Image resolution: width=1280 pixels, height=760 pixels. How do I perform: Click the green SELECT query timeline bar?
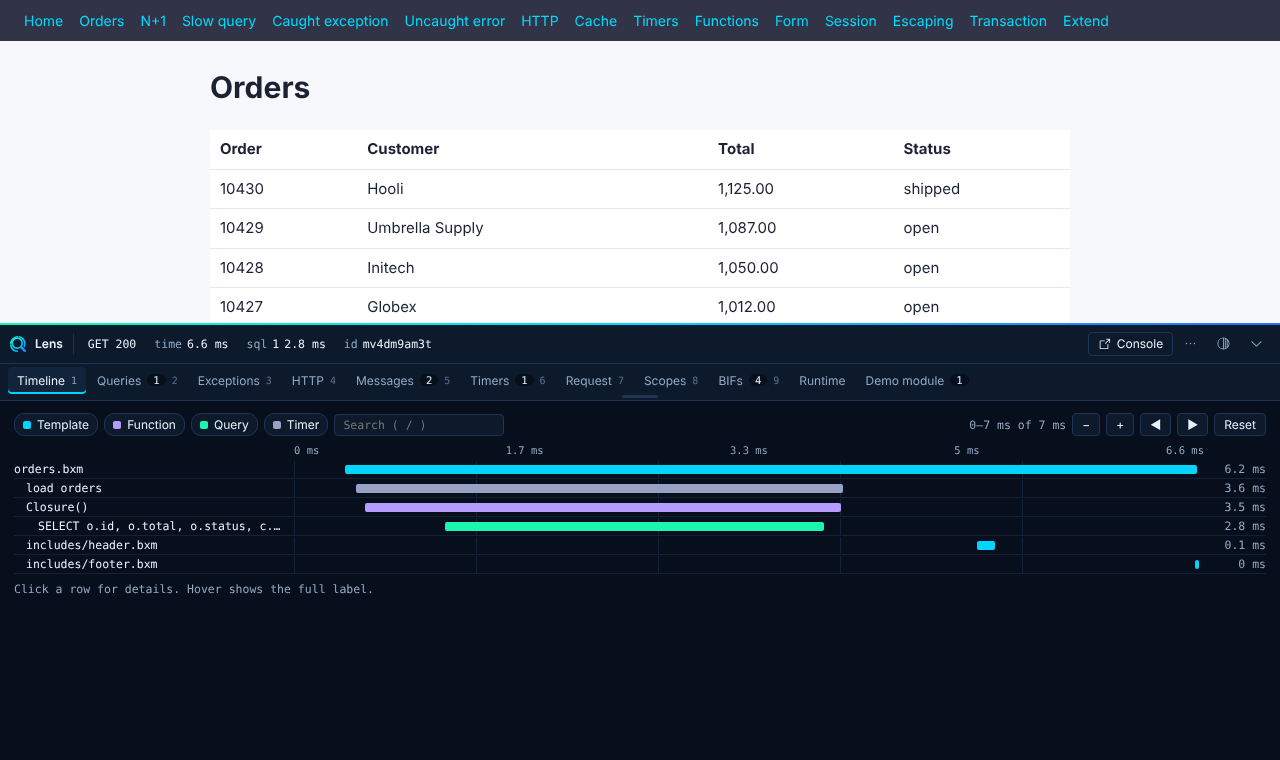pyautogui.click(x=634, y=526)
